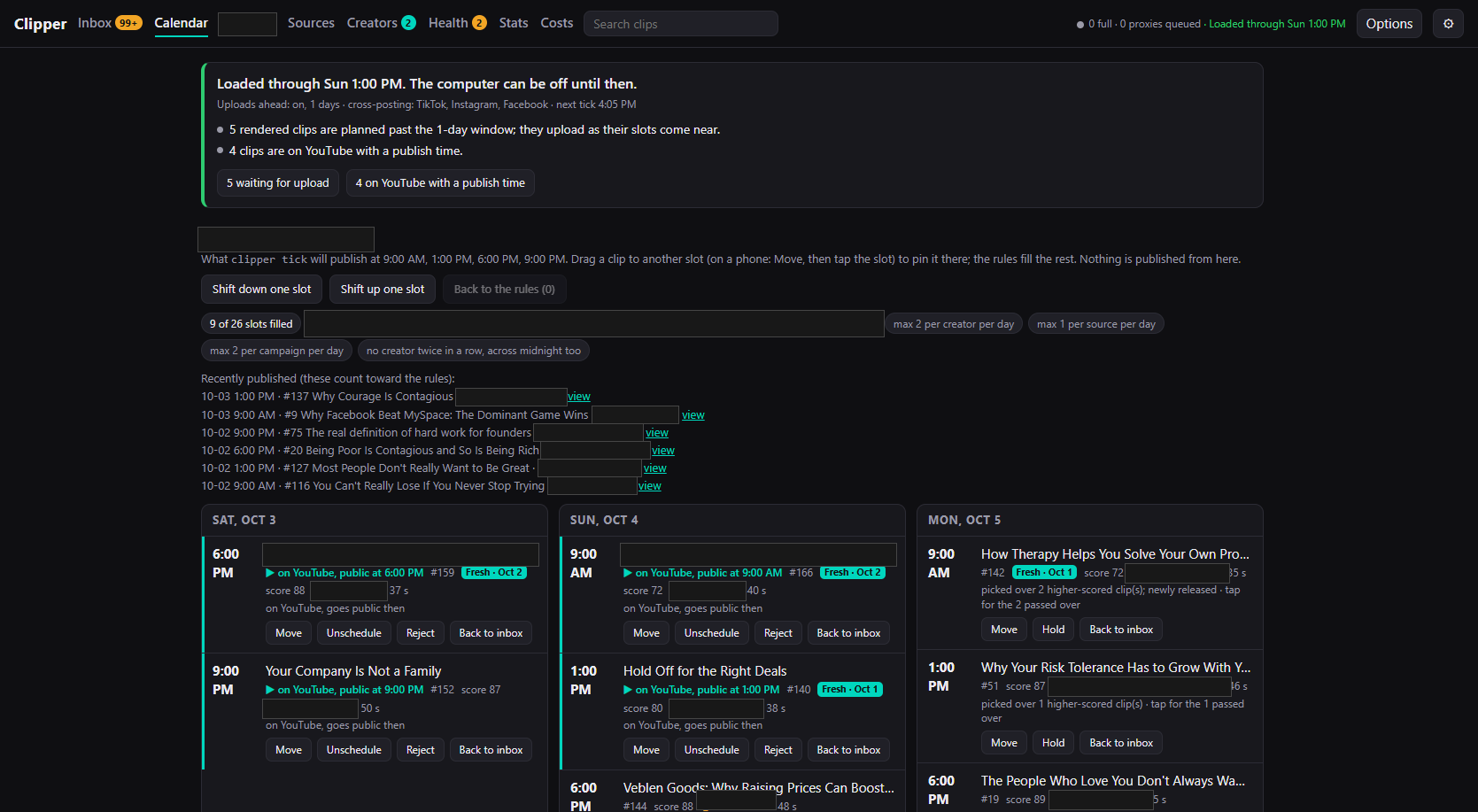
Task: Unschedule Hold Off for the Right Deals
Action: 712,750
